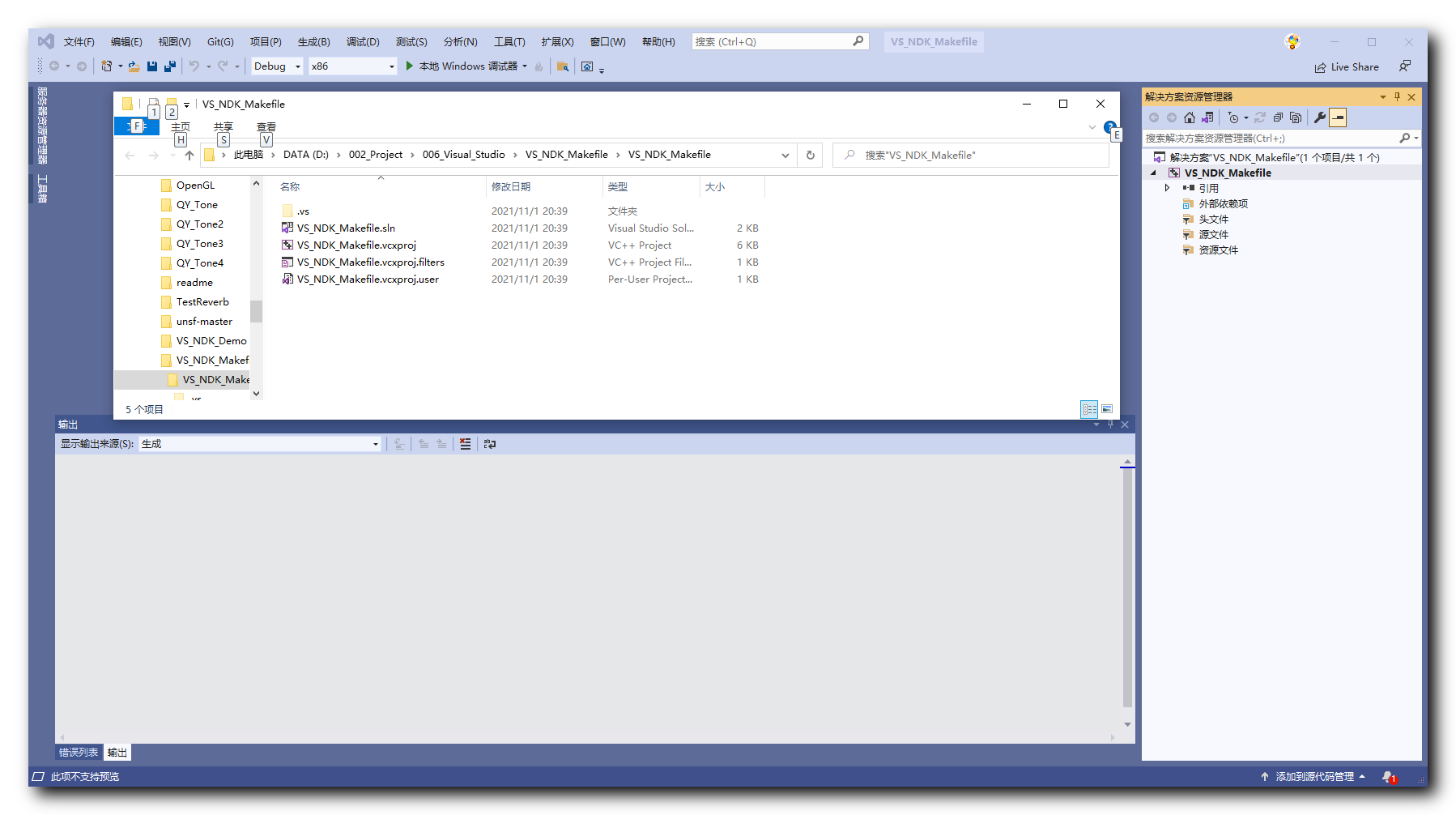Click the 修改日期 column header
Viewport: 1456px width, 815px height.
tap(511, 187)
